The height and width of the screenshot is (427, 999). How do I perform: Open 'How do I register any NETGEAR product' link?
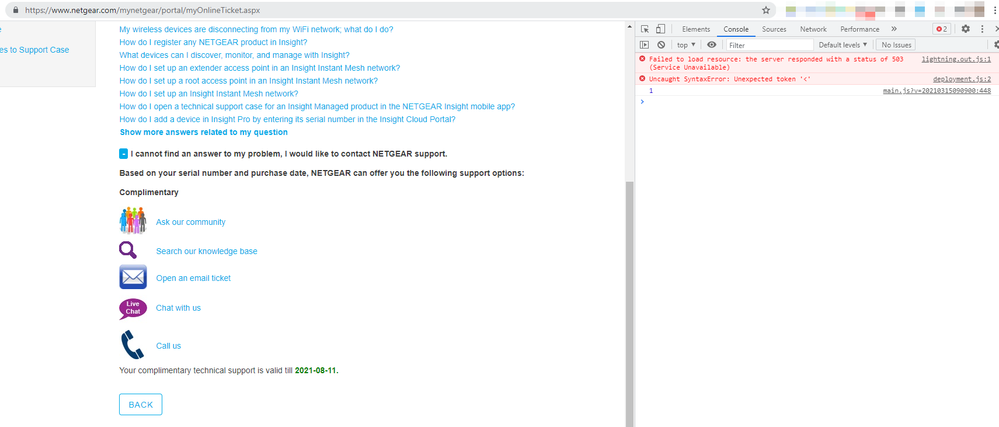click(x=213, y=42)
